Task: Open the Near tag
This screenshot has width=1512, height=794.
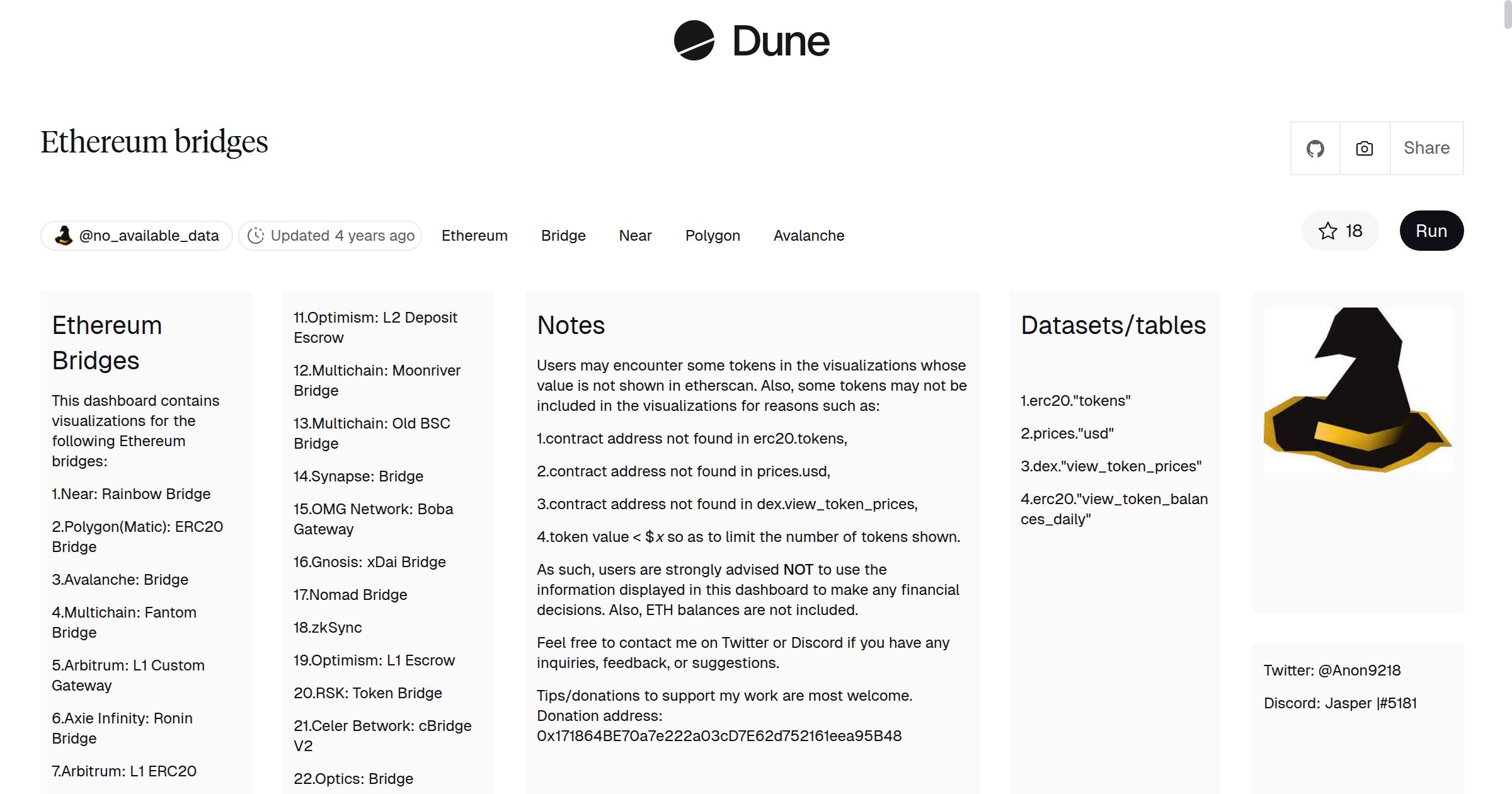Action: pyautogui.click(x=635, y=235)
